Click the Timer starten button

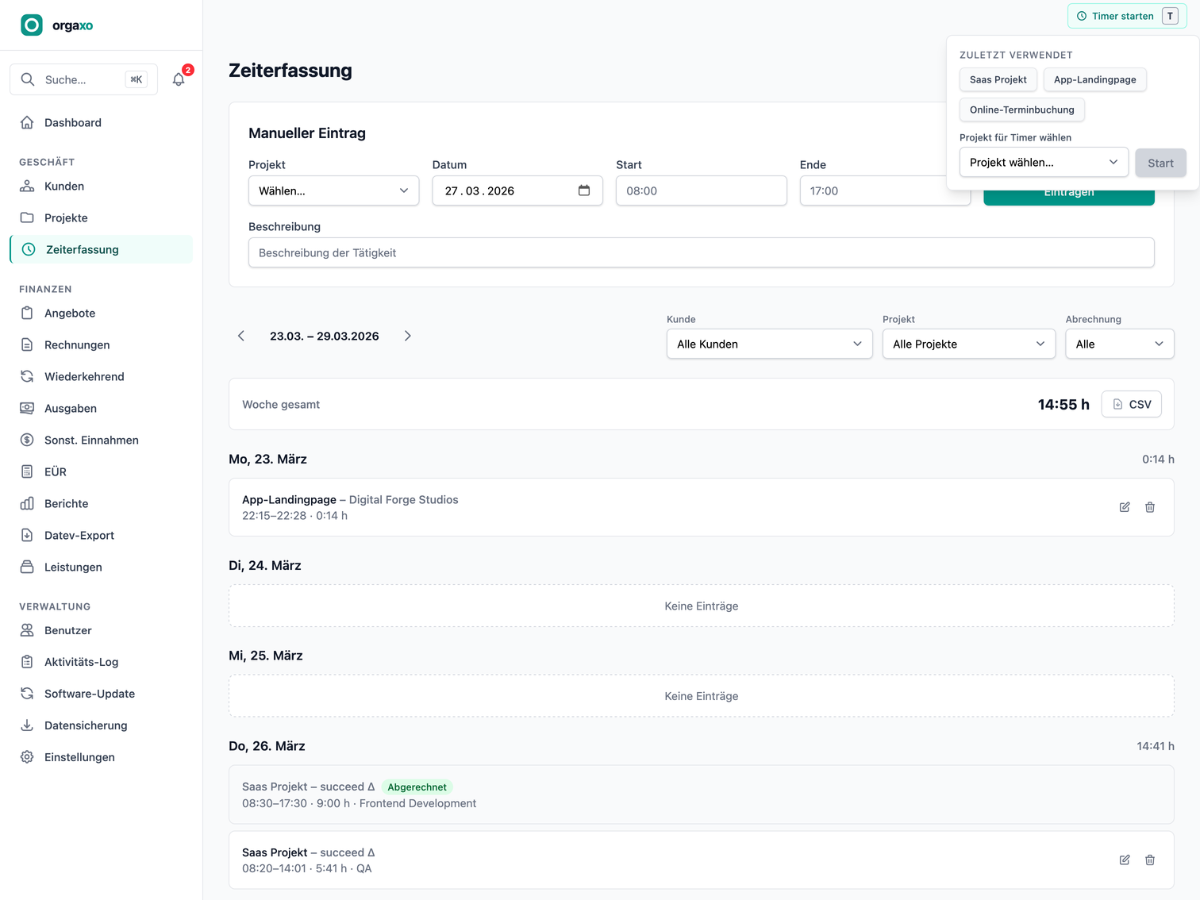(x=1127, y=16)
